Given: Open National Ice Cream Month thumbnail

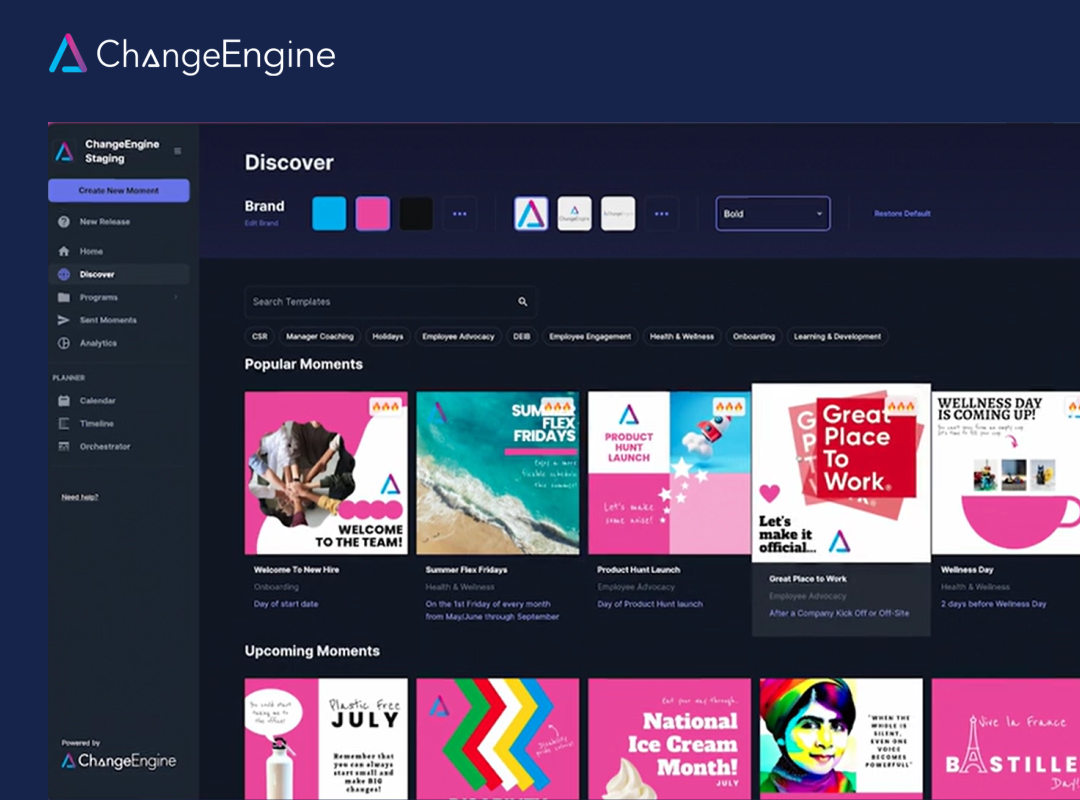Looking at the screenshot, I should click(669, 739).
